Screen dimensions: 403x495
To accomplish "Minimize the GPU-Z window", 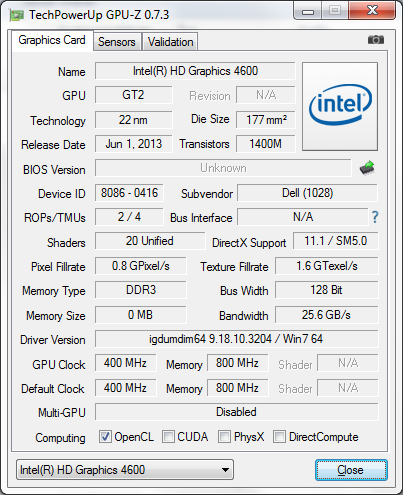I will (308, 11).
